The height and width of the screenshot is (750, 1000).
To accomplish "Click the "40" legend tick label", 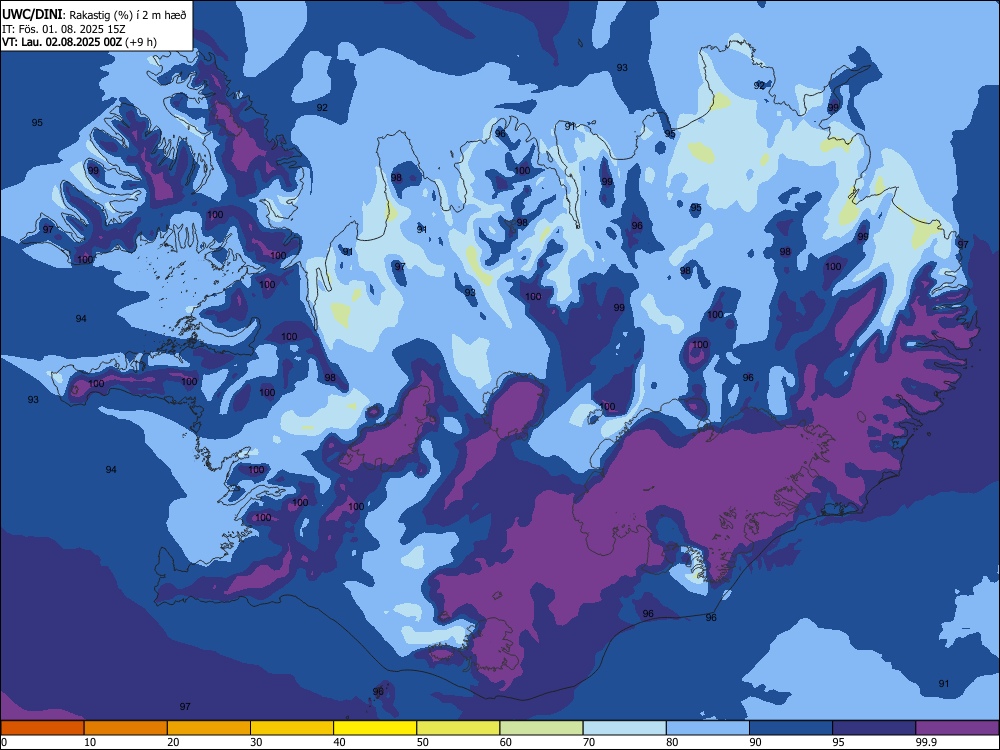I will point(339,742).
